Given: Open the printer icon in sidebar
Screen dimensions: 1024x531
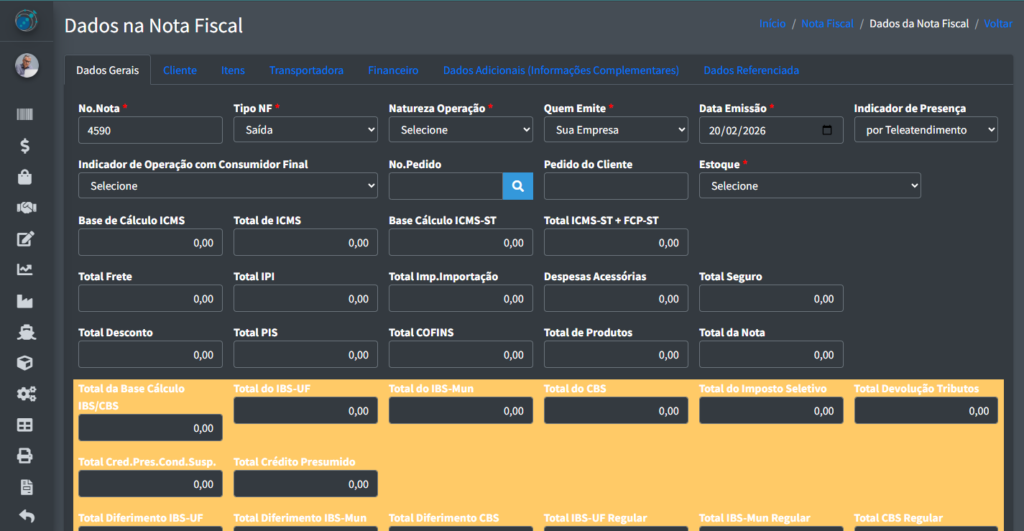Looking at the screenshot, I should (26, 456).
